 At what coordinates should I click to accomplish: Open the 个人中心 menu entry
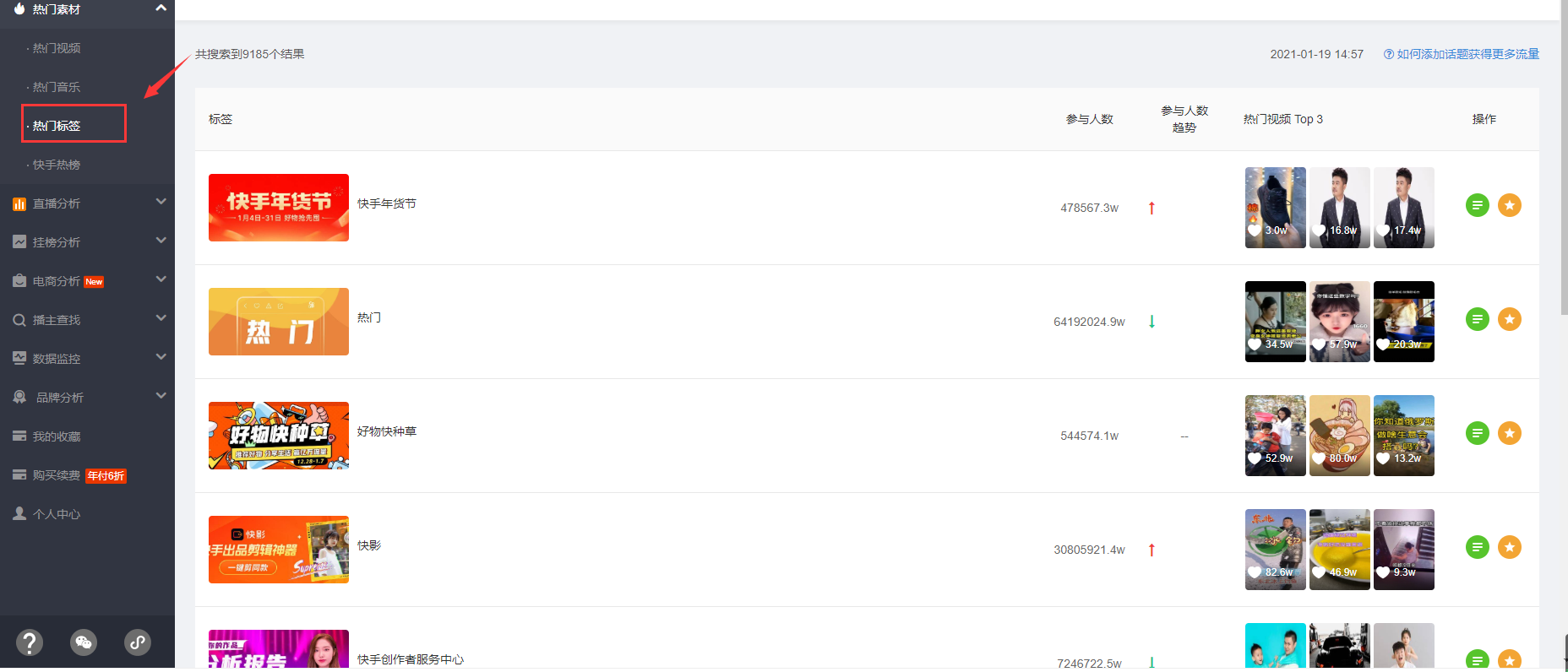pyautogui.click(x=57, y=514)
